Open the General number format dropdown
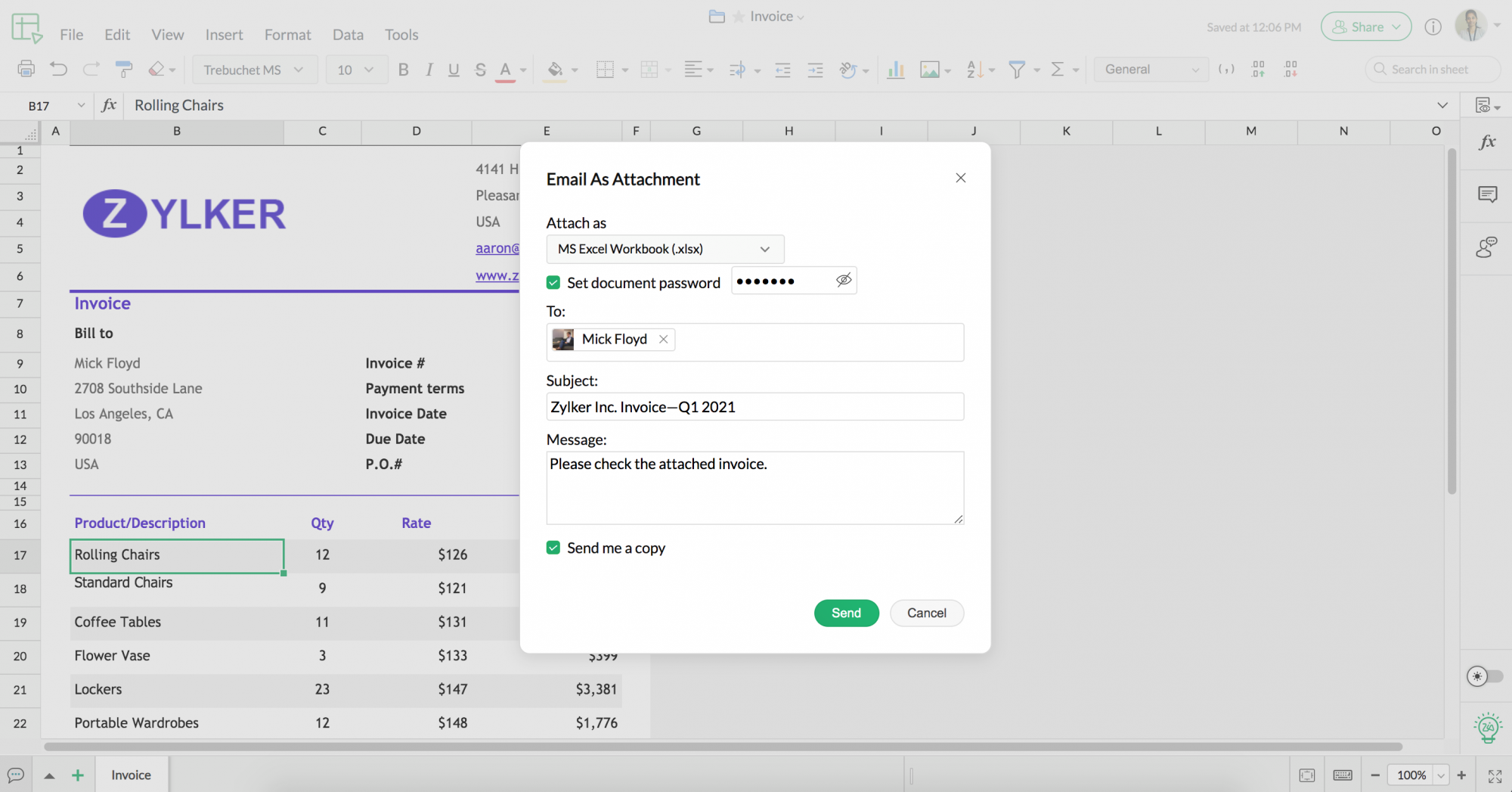 tap(1151, 70)
